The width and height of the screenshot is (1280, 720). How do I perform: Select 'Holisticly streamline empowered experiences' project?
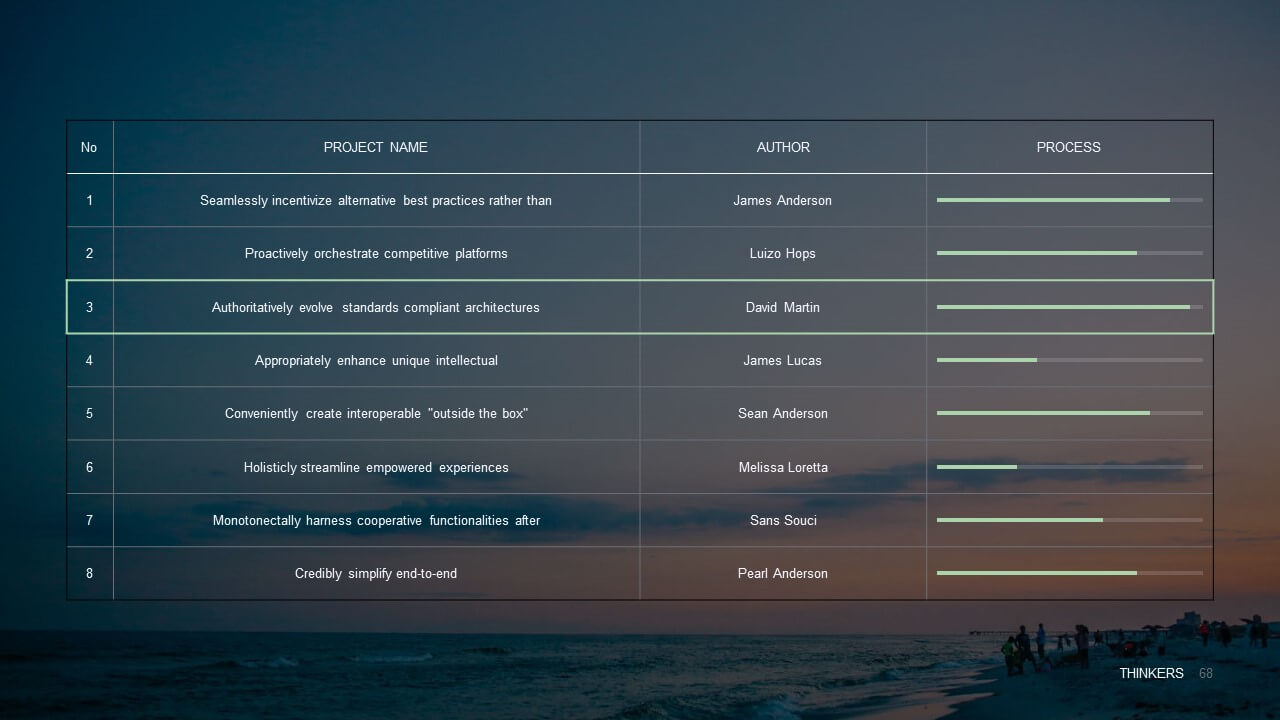click(x=376, y=467)
